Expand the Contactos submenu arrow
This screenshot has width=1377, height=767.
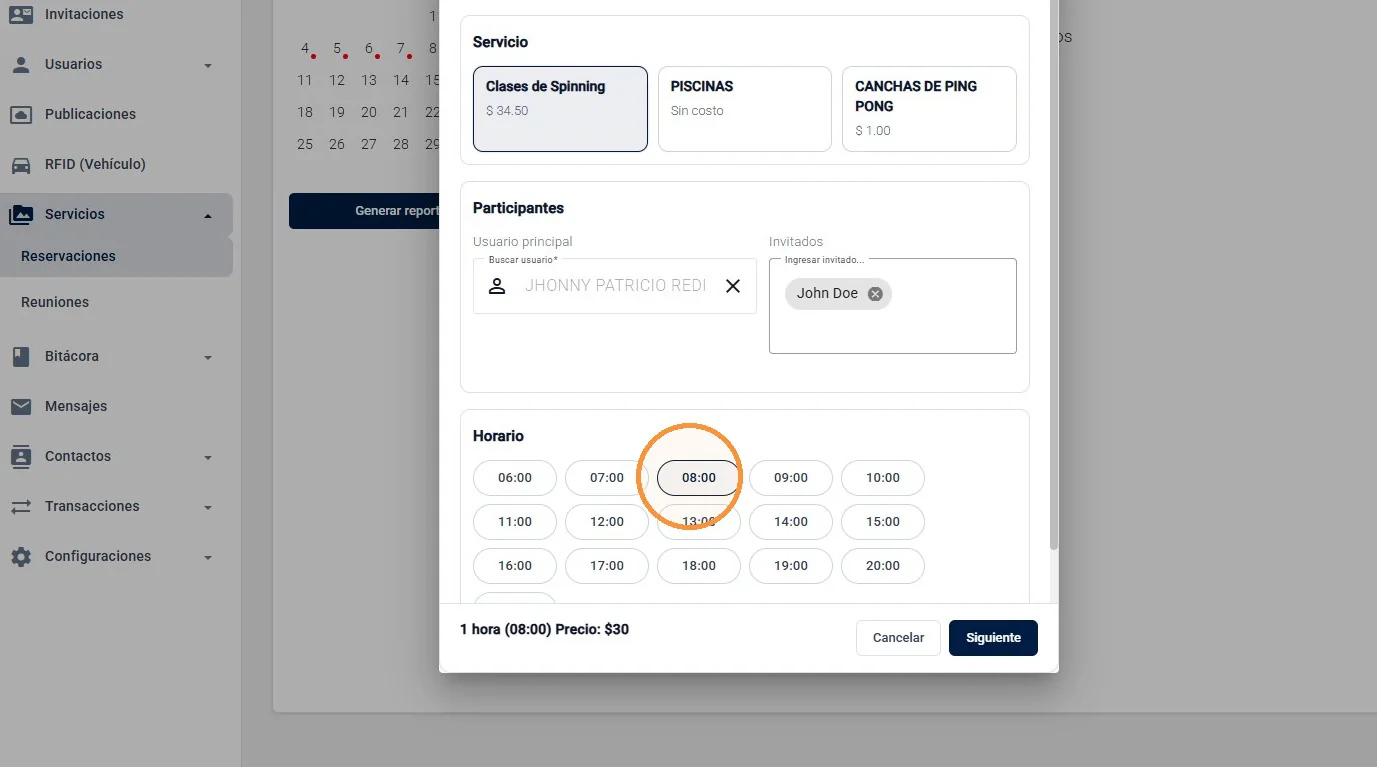pyautogui.click(x=208, y=457)
